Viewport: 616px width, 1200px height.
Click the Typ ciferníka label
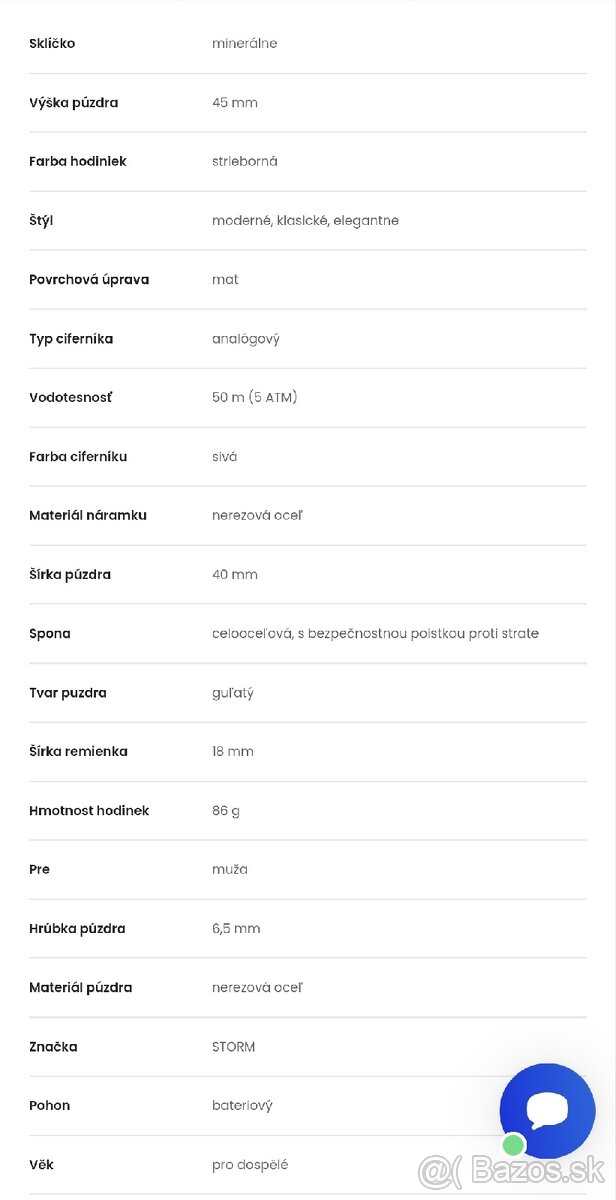tap(71, 339)
